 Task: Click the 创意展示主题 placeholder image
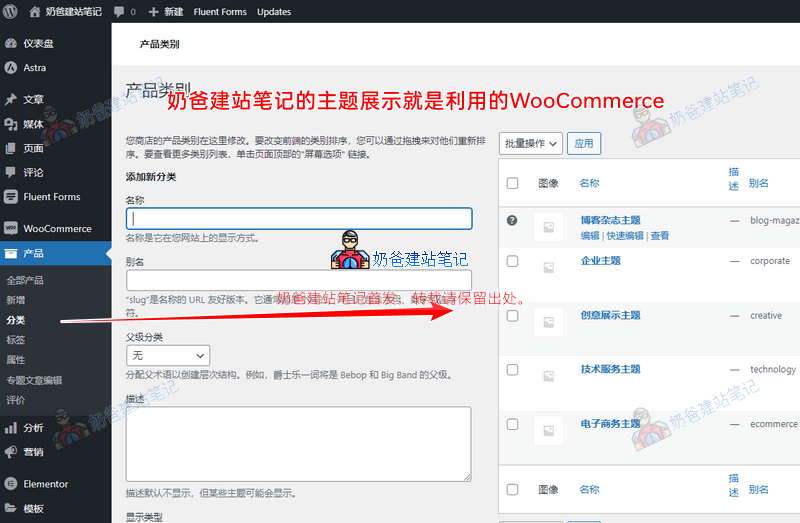click(x=548, y=322)
